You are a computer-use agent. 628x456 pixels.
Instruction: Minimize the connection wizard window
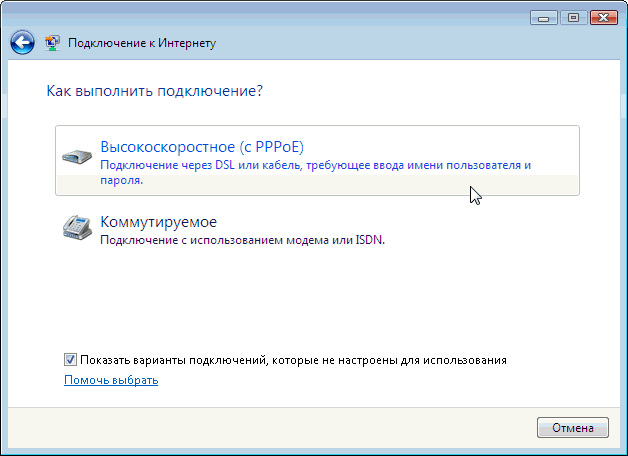(x=543, y=18)
